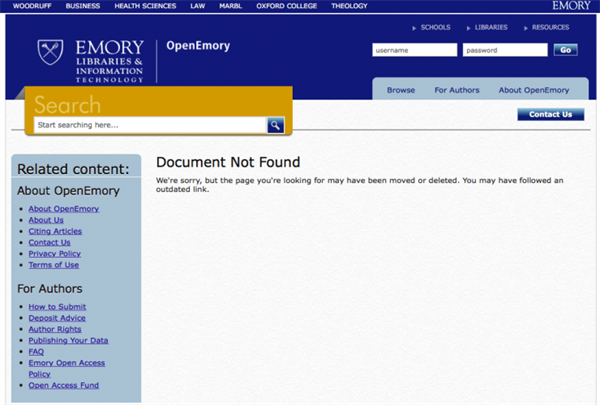Open the Contact Us sidebar link
Screen dimensions: 600x405
[x=49, y=243]
